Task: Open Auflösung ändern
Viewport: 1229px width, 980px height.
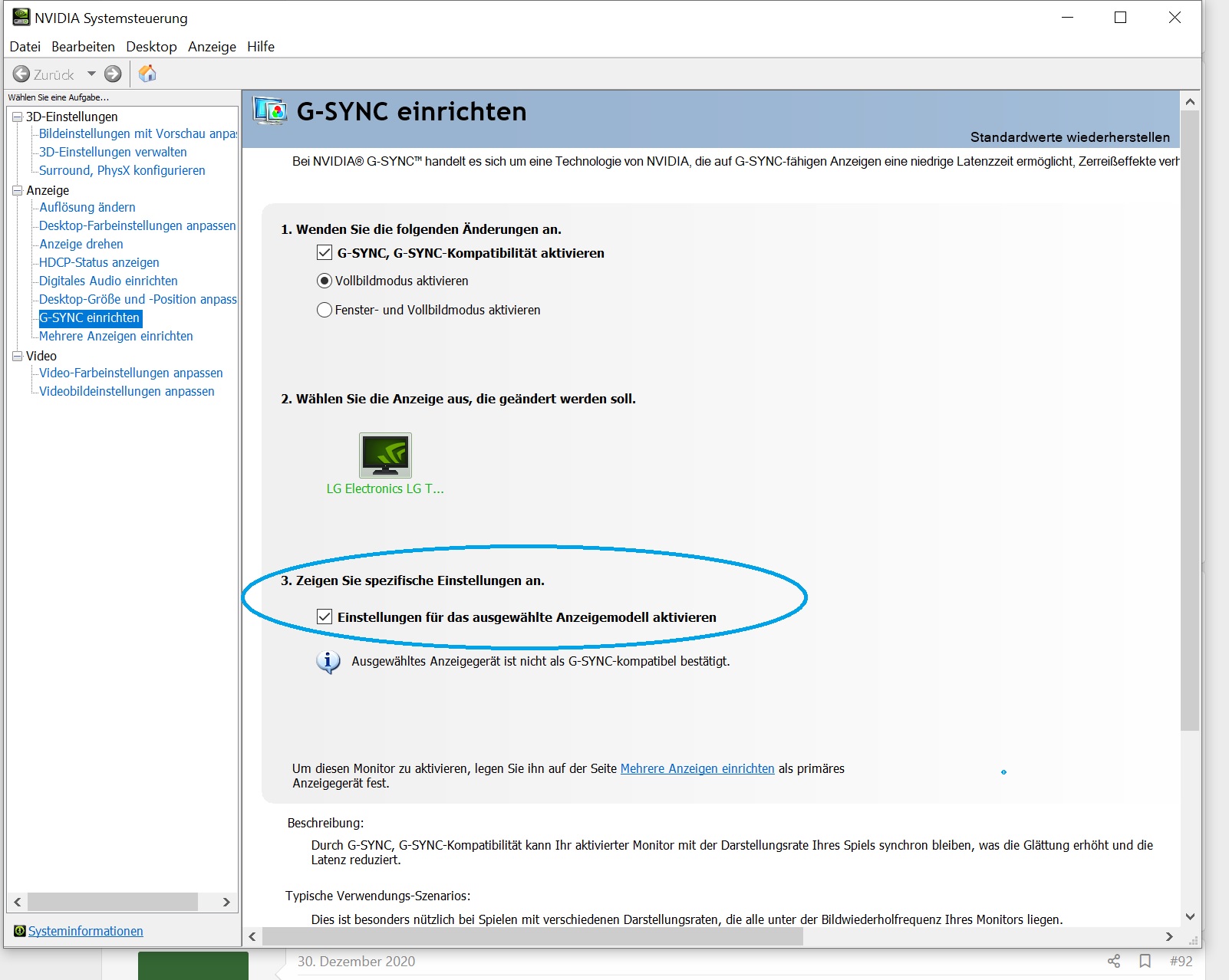Action: (87, 207)
